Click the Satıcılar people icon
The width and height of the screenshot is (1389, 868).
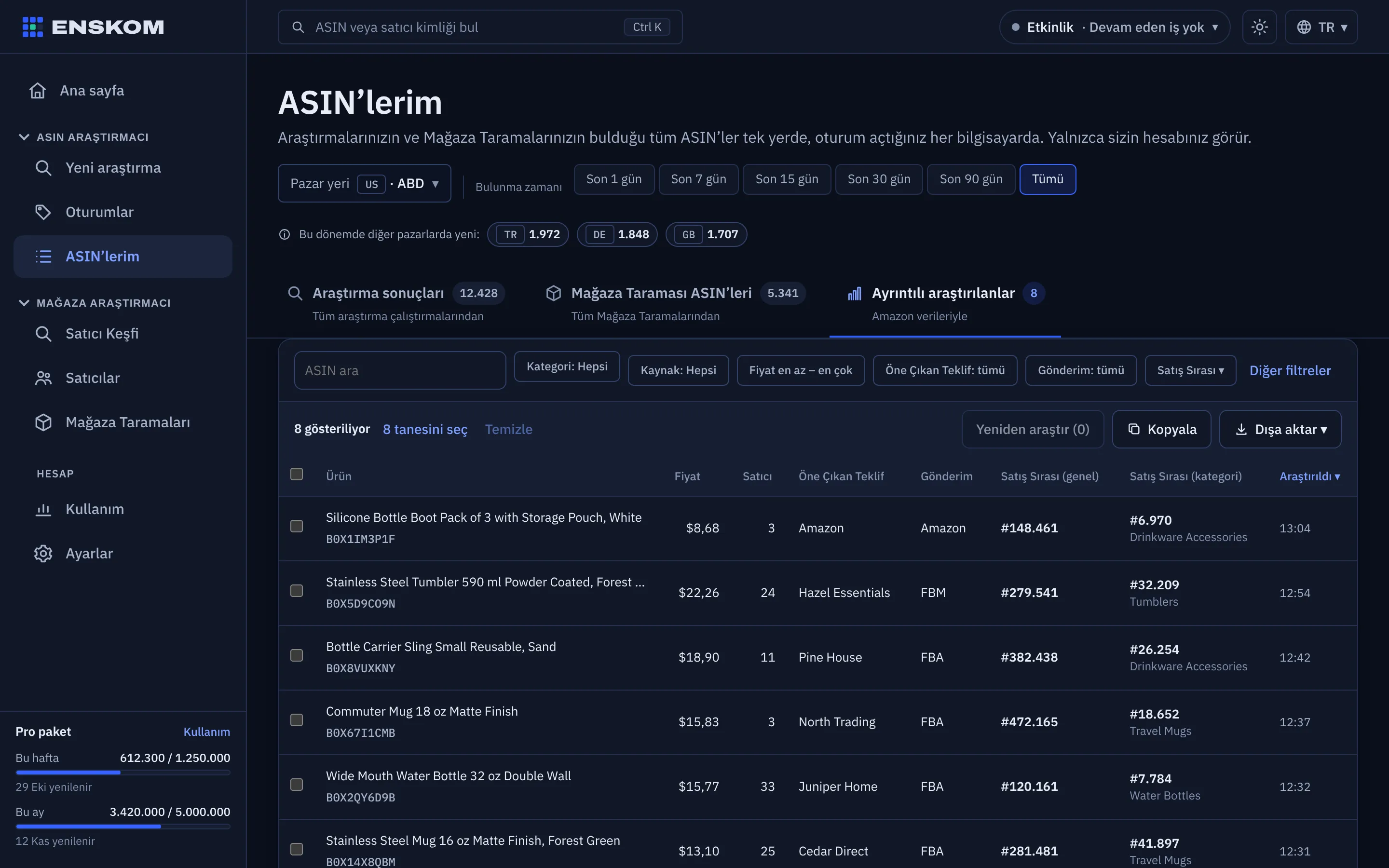click(x=43, y=378)
